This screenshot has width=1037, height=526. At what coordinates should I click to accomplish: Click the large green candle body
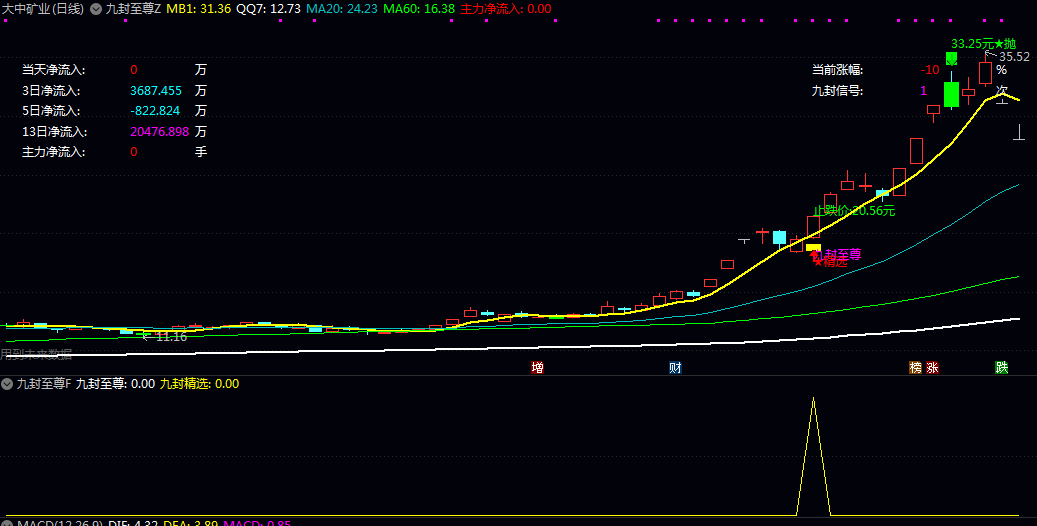tap(952, 95)
